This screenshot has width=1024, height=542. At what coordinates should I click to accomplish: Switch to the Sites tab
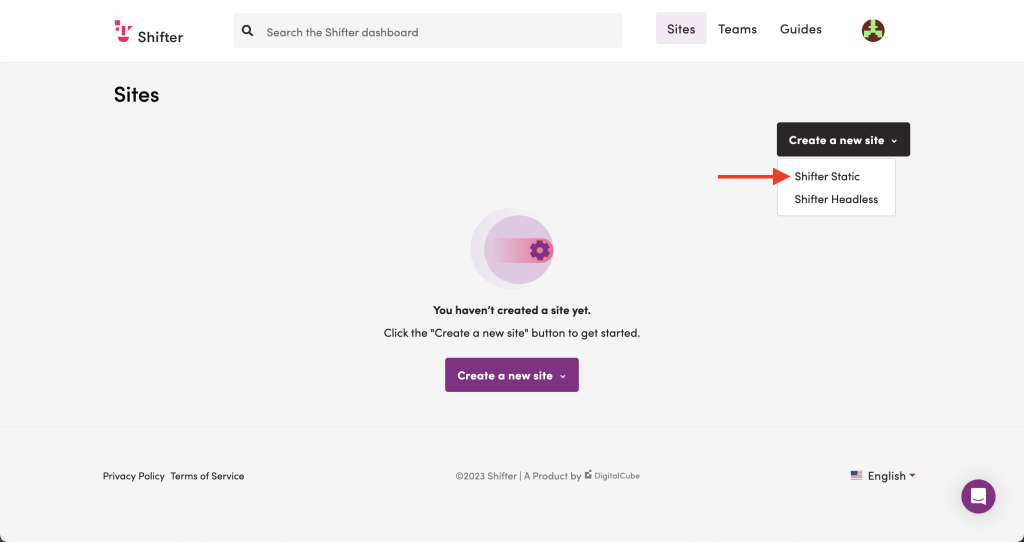tap(681, 29)
